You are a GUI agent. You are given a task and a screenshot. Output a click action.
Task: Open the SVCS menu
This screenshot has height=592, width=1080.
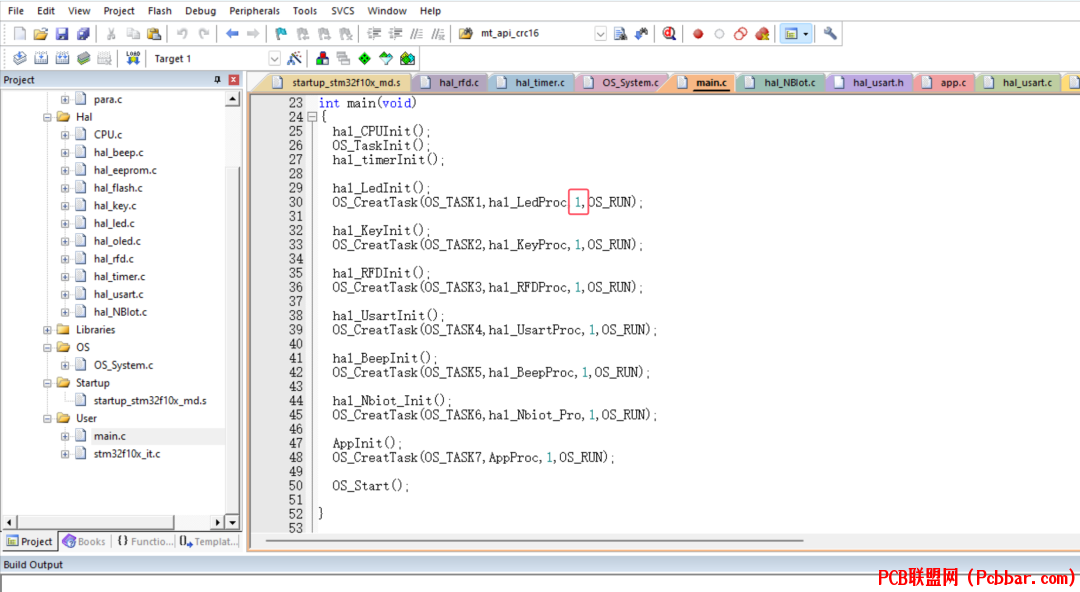pyautogui.click(x=342, y=11)
